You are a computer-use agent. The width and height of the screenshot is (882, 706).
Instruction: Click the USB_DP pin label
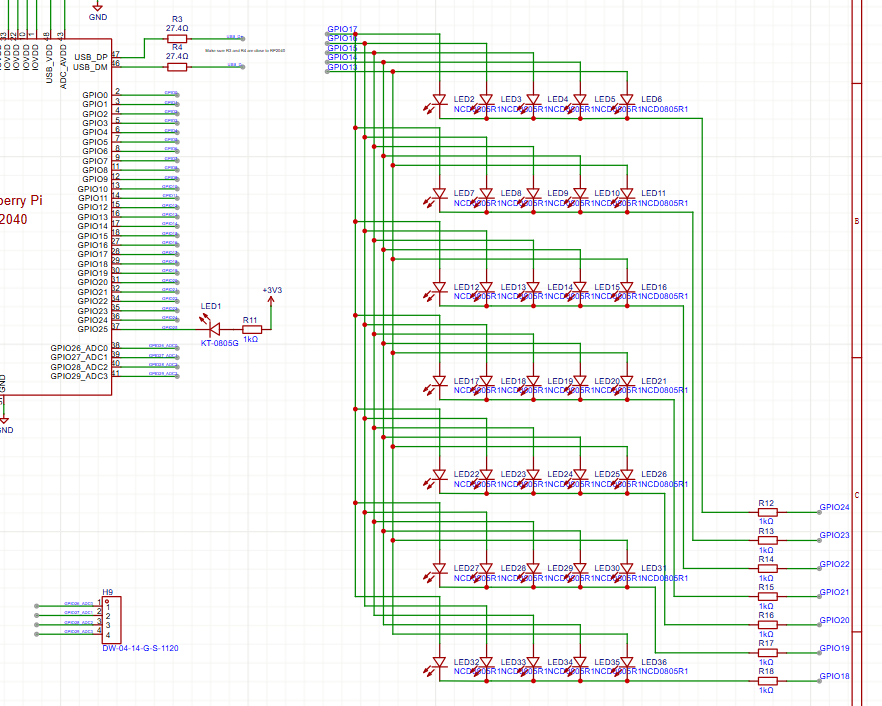(x=89, y=57)
